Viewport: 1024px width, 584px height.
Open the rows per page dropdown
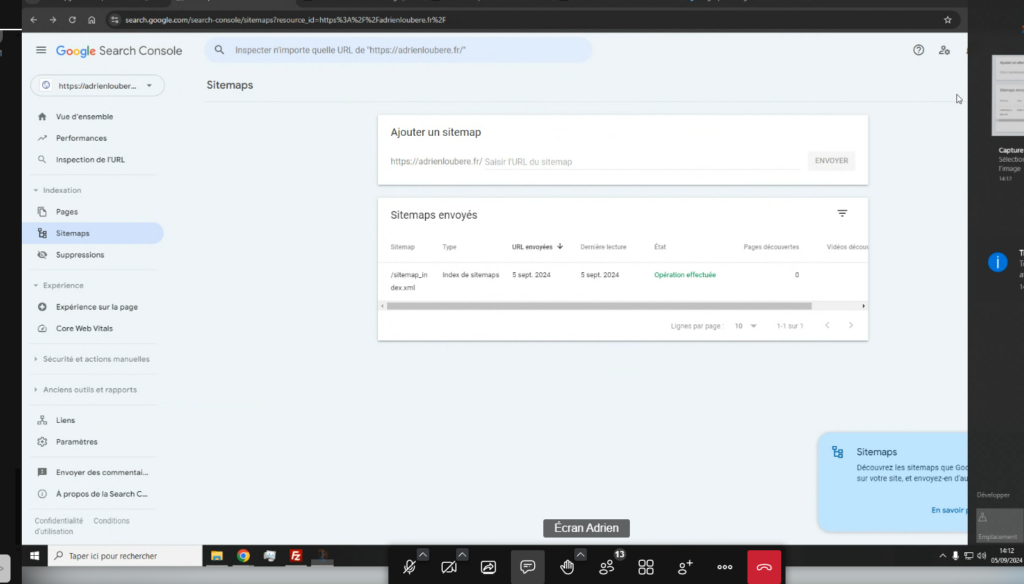pos(746,326)
